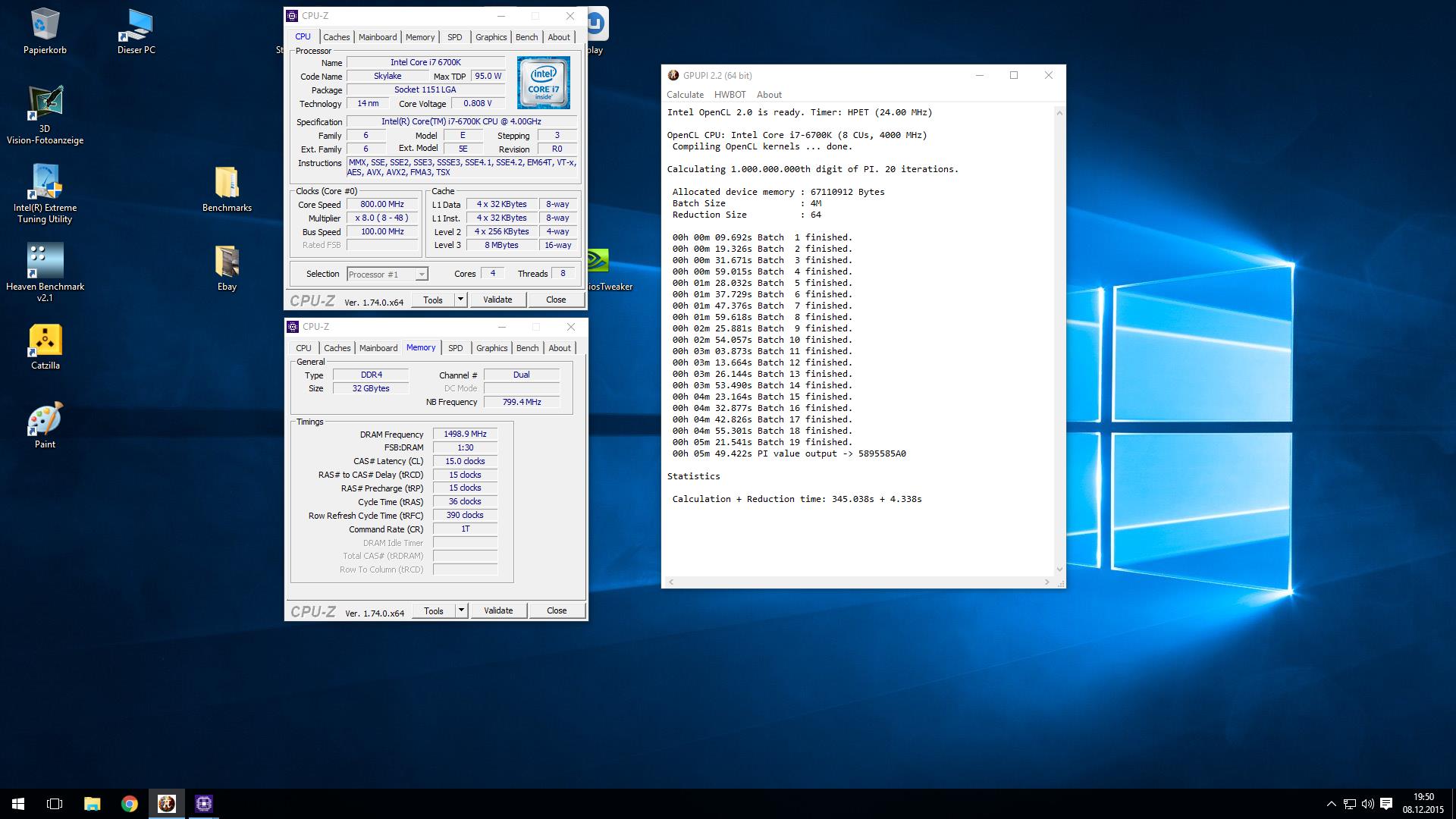Screen dimensions: 1456x819
Task: Open File Explorer from the taskbar
Action: click(92, 804)
